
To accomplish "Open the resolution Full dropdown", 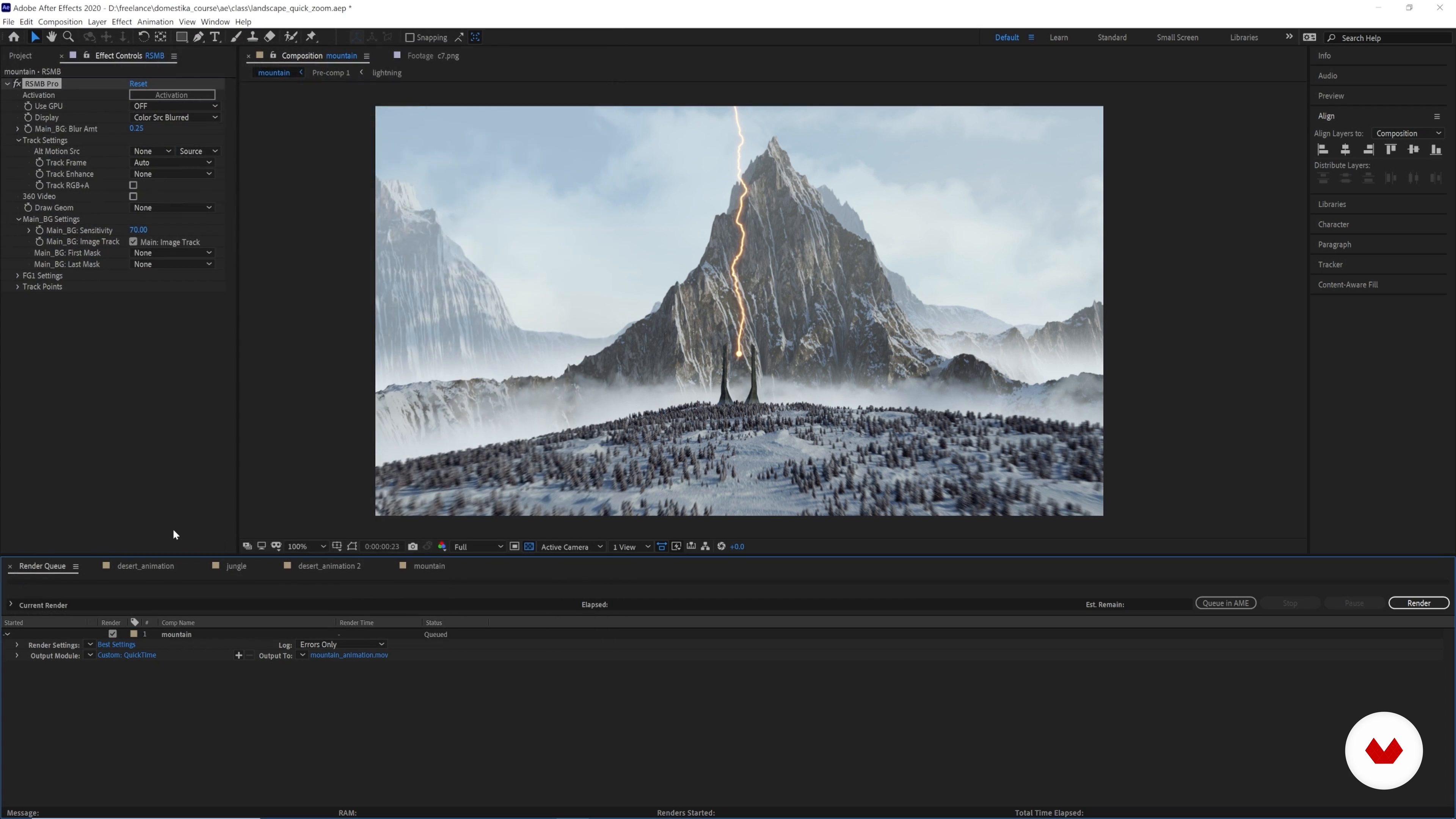I will click(478, 546).
